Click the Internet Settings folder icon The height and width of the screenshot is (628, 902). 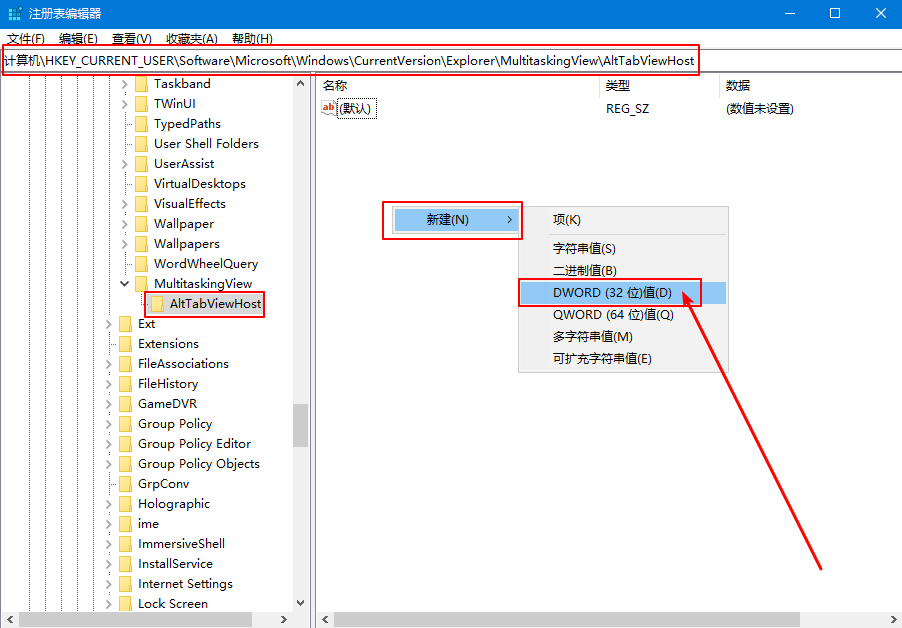tap(125, 584)
